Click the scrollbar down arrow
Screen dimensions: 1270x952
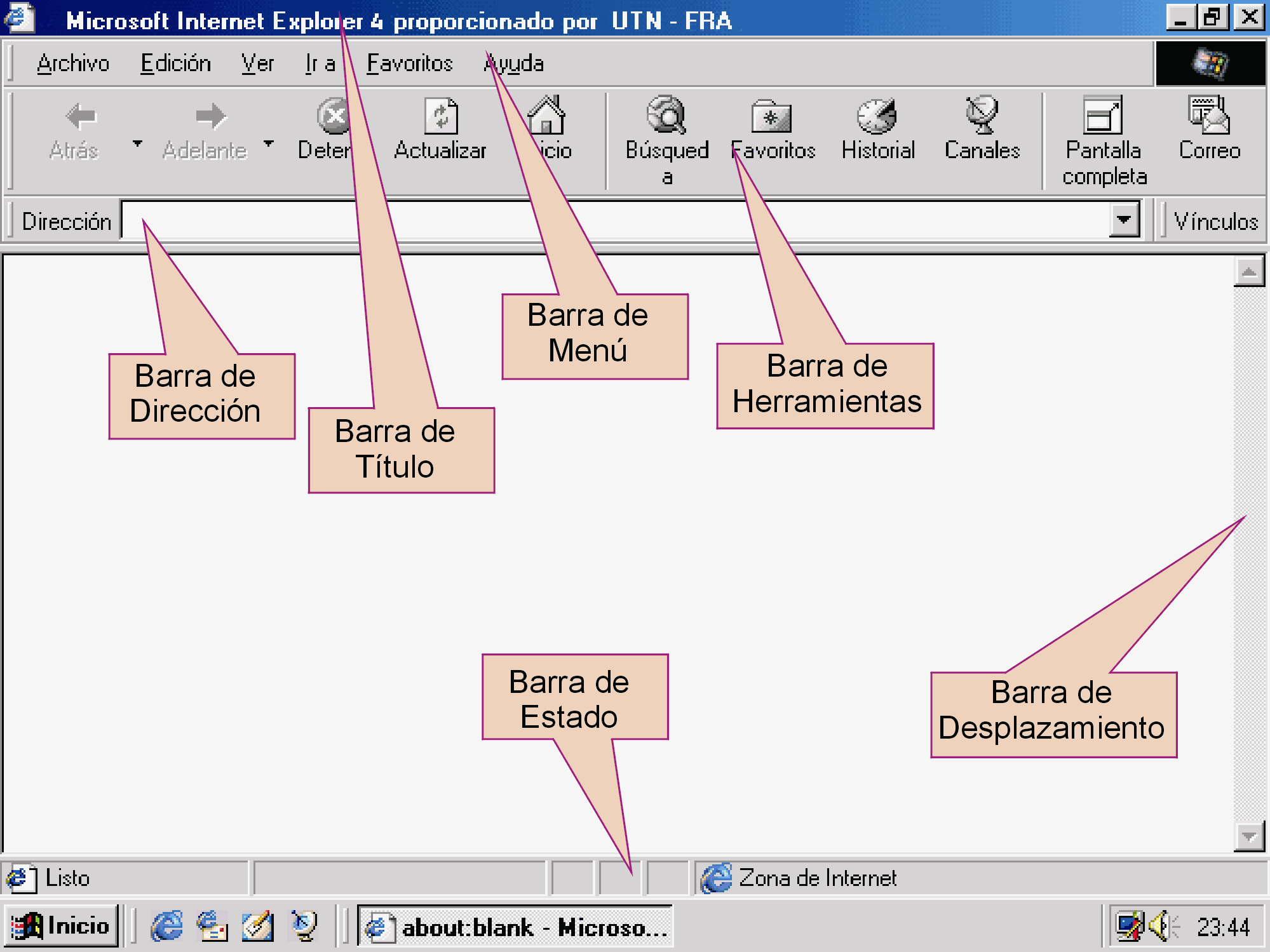coord(1248,837)
